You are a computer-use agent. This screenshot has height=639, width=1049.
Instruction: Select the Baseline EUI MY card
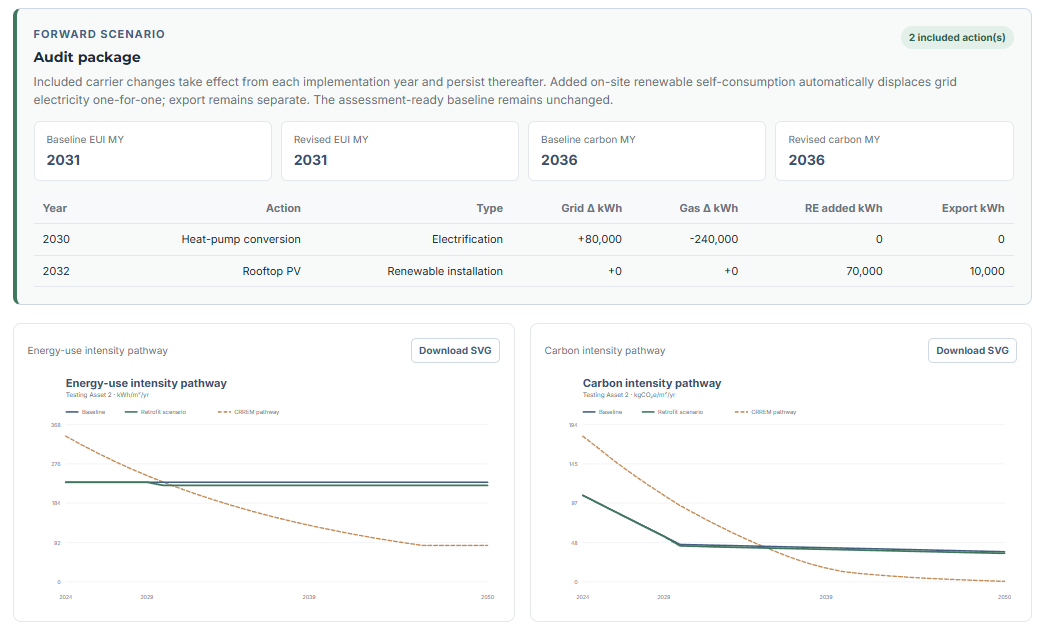tap(153, 151)
